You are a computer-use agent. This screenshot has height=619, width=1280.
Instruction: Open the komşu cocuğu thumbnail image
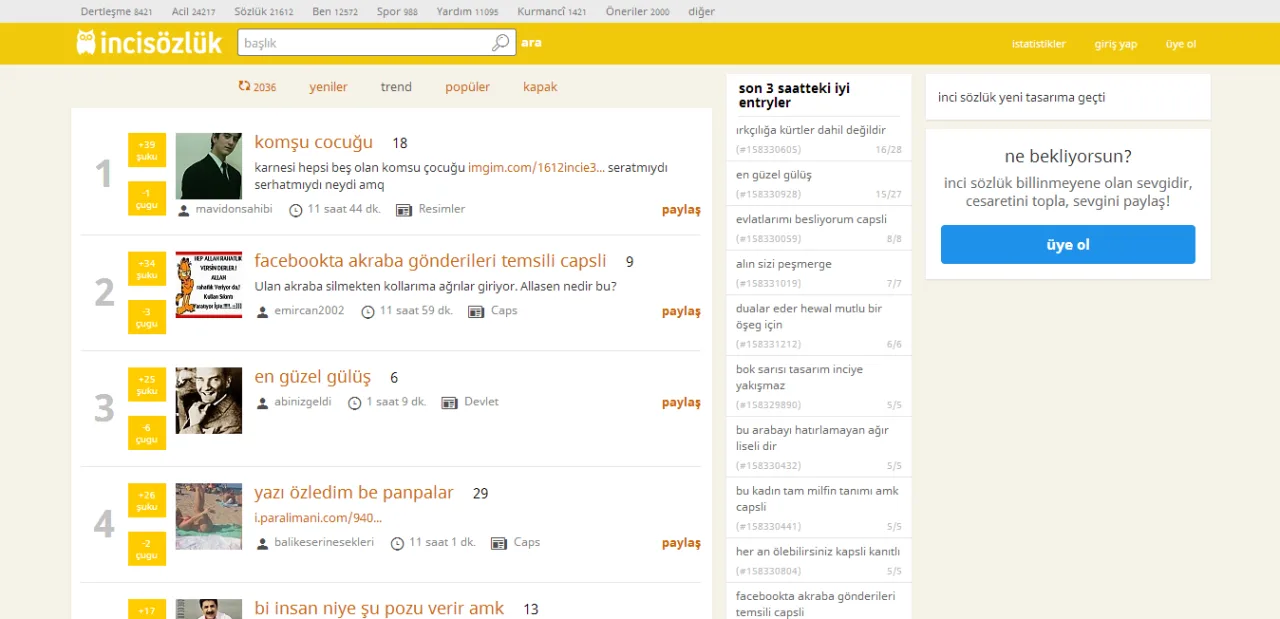209,166
